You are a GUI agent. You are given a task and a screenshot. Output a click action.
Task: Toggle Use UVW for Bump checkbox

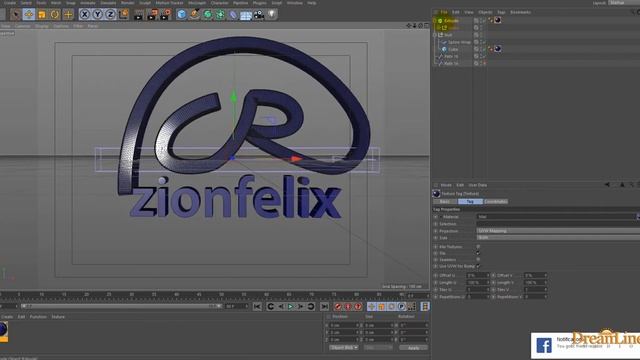pos(478,266)
